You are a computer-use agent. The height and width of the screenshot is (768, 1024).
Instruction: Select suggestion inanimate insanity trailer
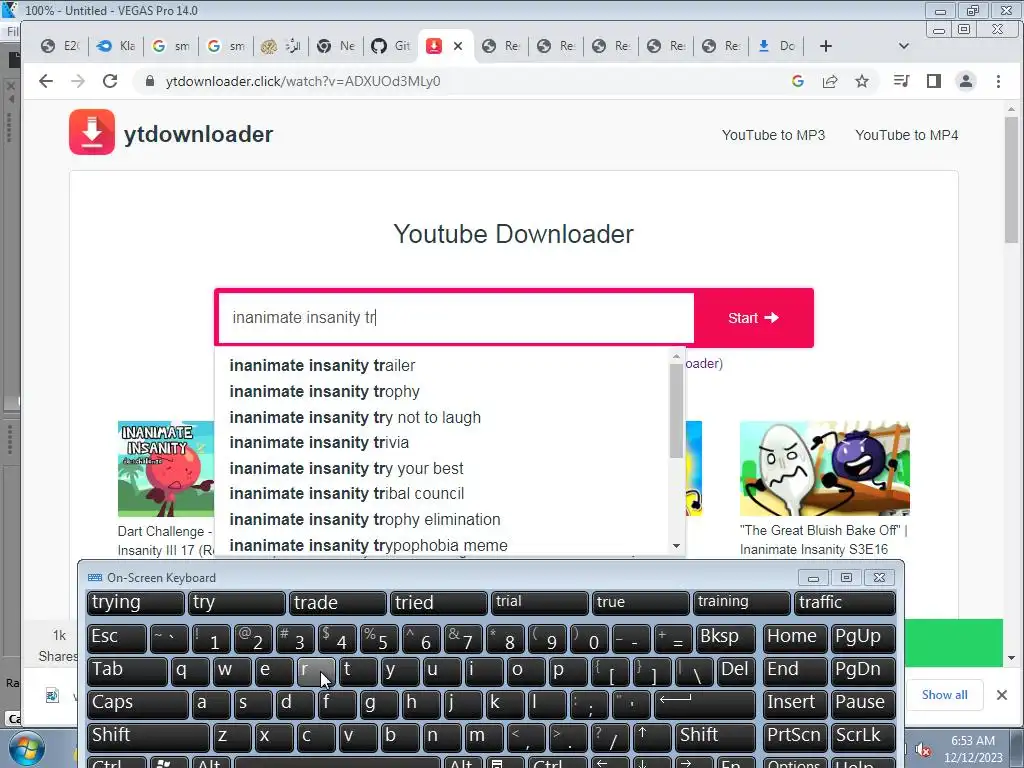click(x=441, y=366)
